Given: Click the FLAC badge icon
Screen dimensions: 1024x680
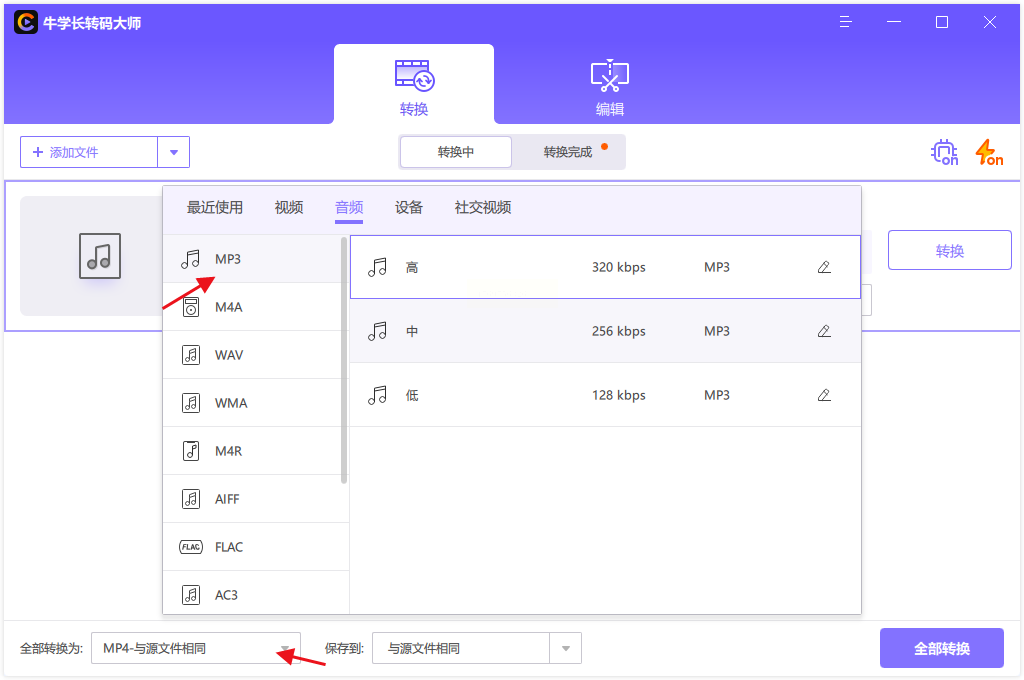Looking at the screenshot, I should tap(191, 547).
